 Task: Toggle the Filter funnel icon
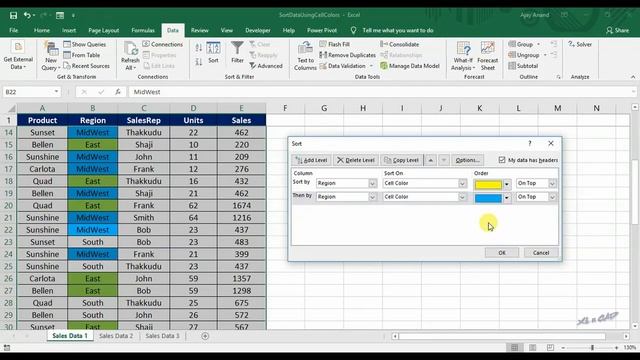(237, 52)
